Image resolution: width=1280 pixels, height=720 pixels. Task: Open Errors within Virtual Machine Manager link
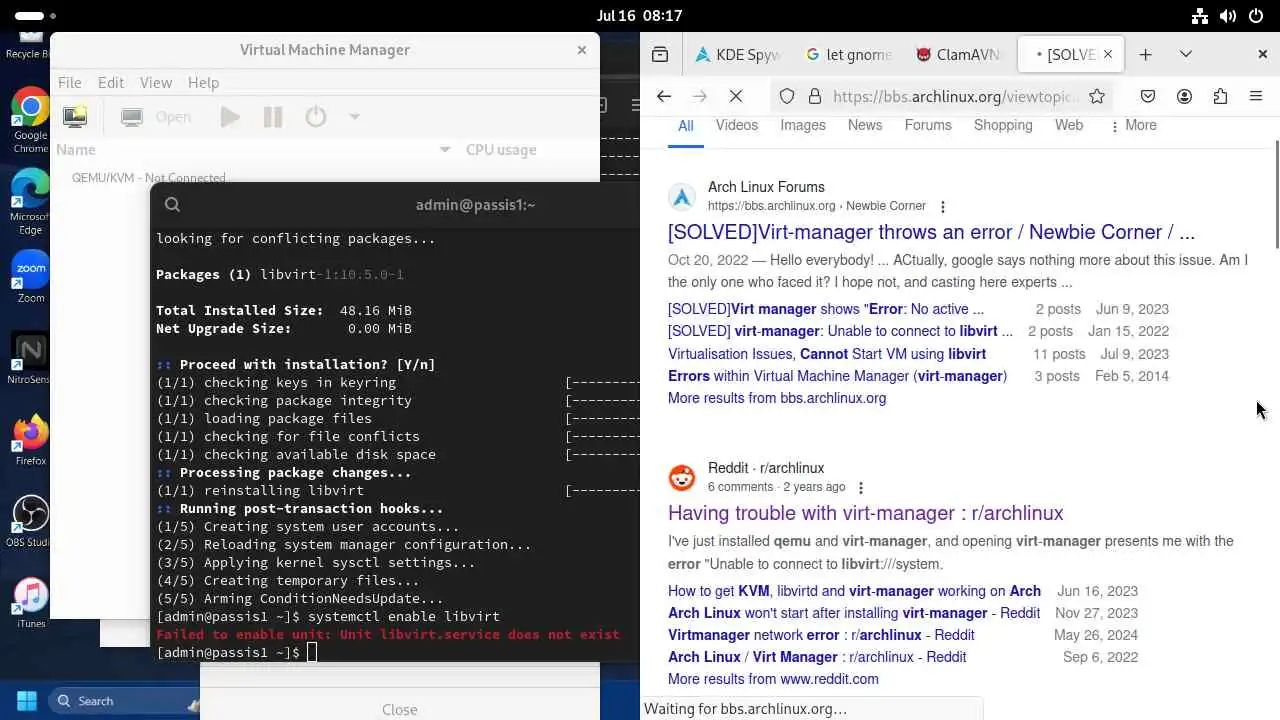[837, 376]
